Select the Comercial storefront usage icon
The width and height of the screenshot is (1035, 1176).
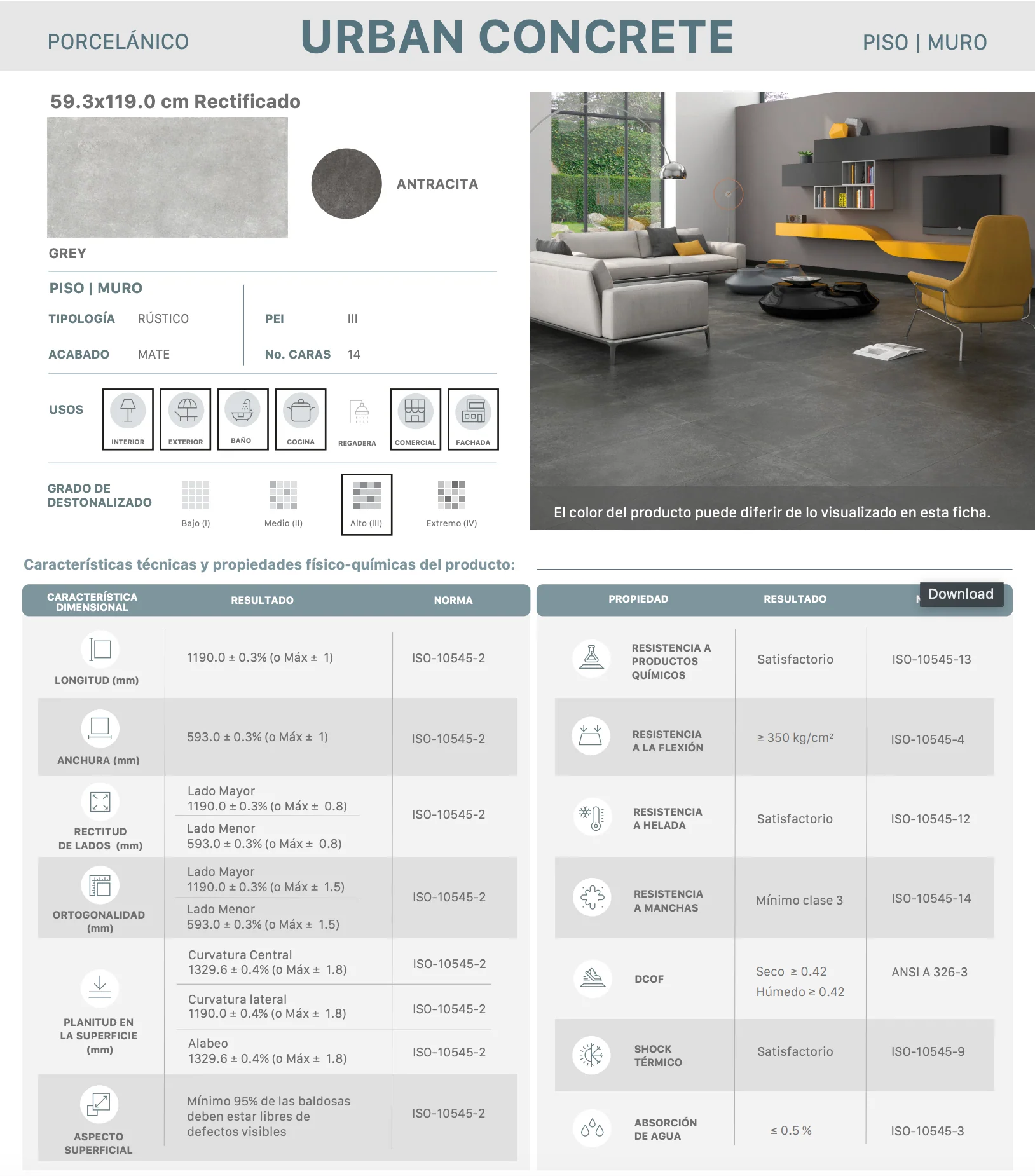coord(415,419)
